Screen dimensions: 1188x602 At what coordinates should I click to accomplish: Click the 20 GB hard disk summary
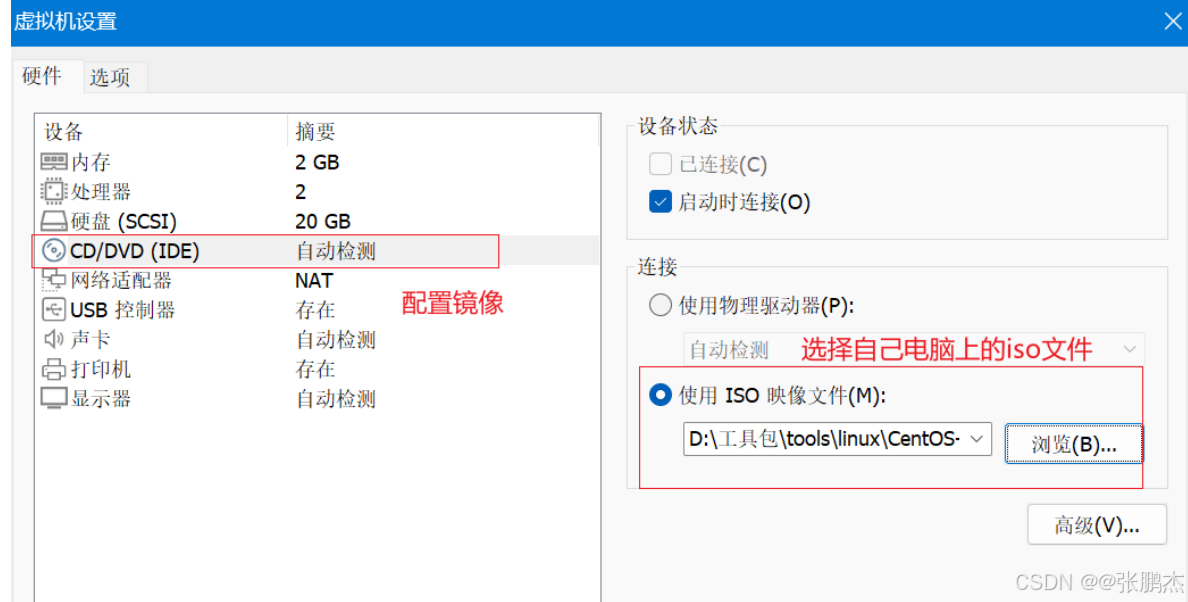pyautogui.click(x=323, y=221)
